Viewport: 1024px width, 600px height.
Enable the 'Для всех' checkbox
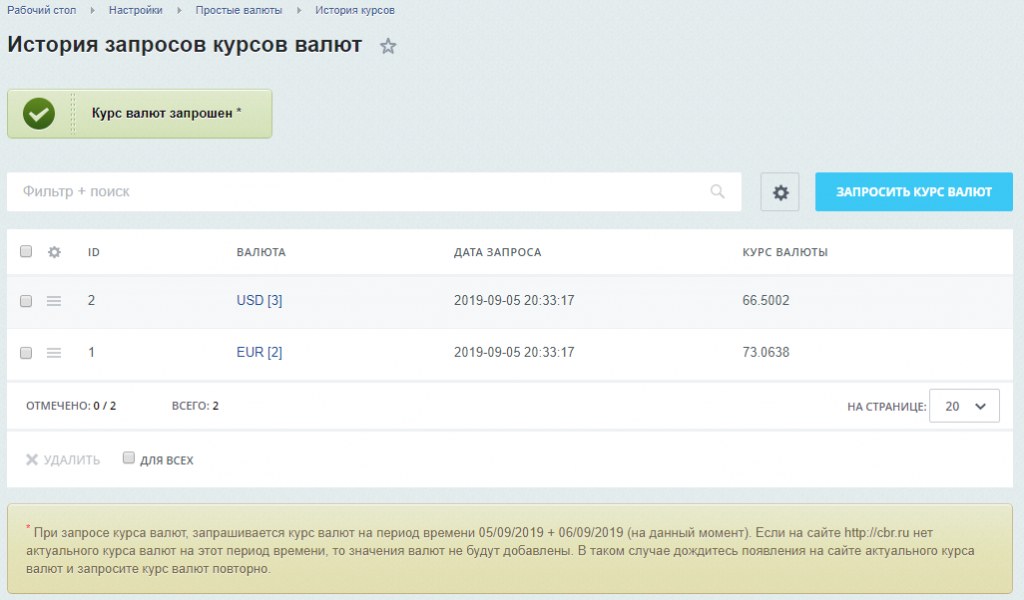tap(129, 458)
